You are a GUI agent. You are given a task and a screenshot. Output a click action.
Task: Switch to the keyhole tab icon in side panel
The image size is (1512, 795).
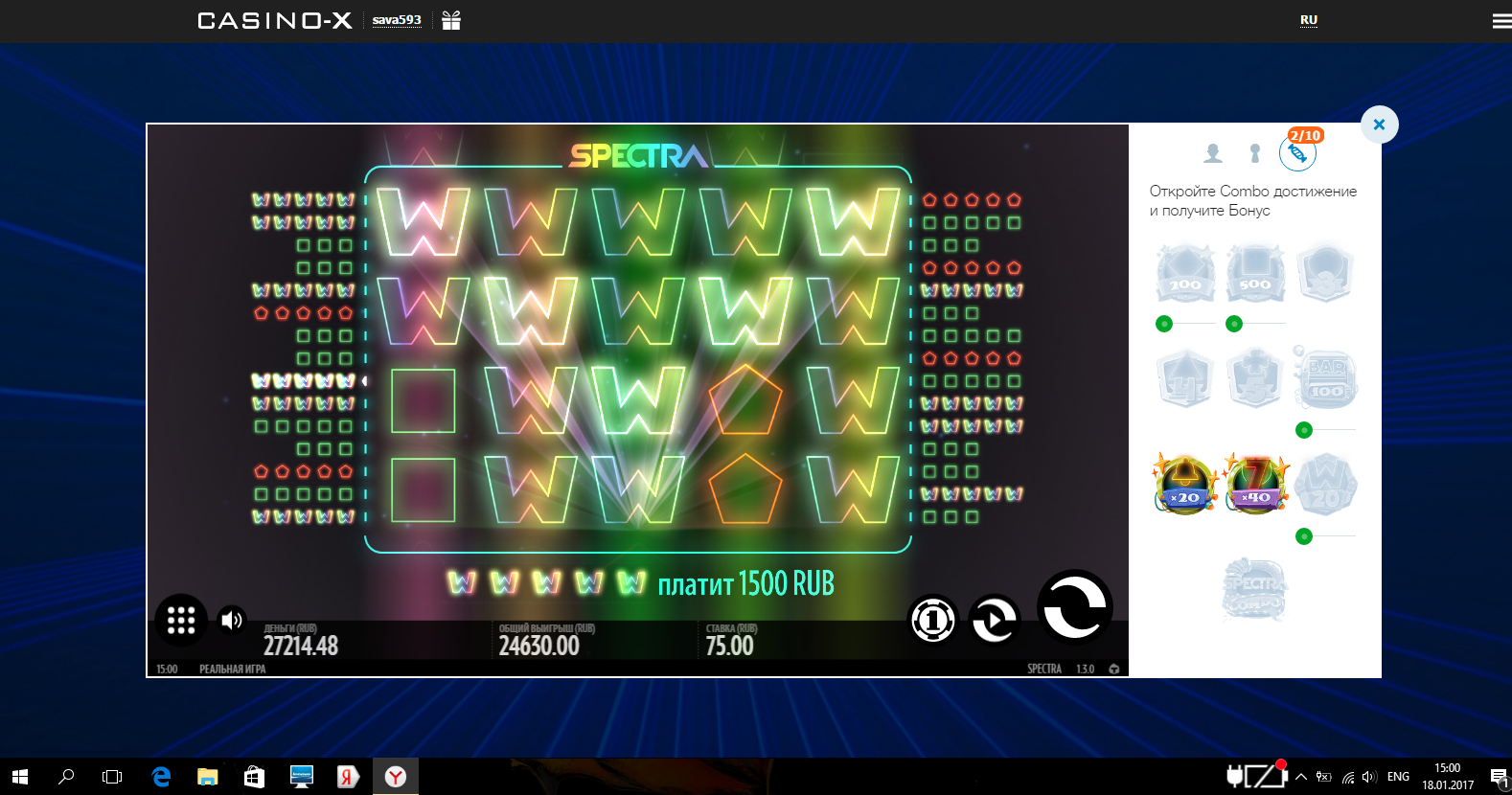(x=1254, y=153)
